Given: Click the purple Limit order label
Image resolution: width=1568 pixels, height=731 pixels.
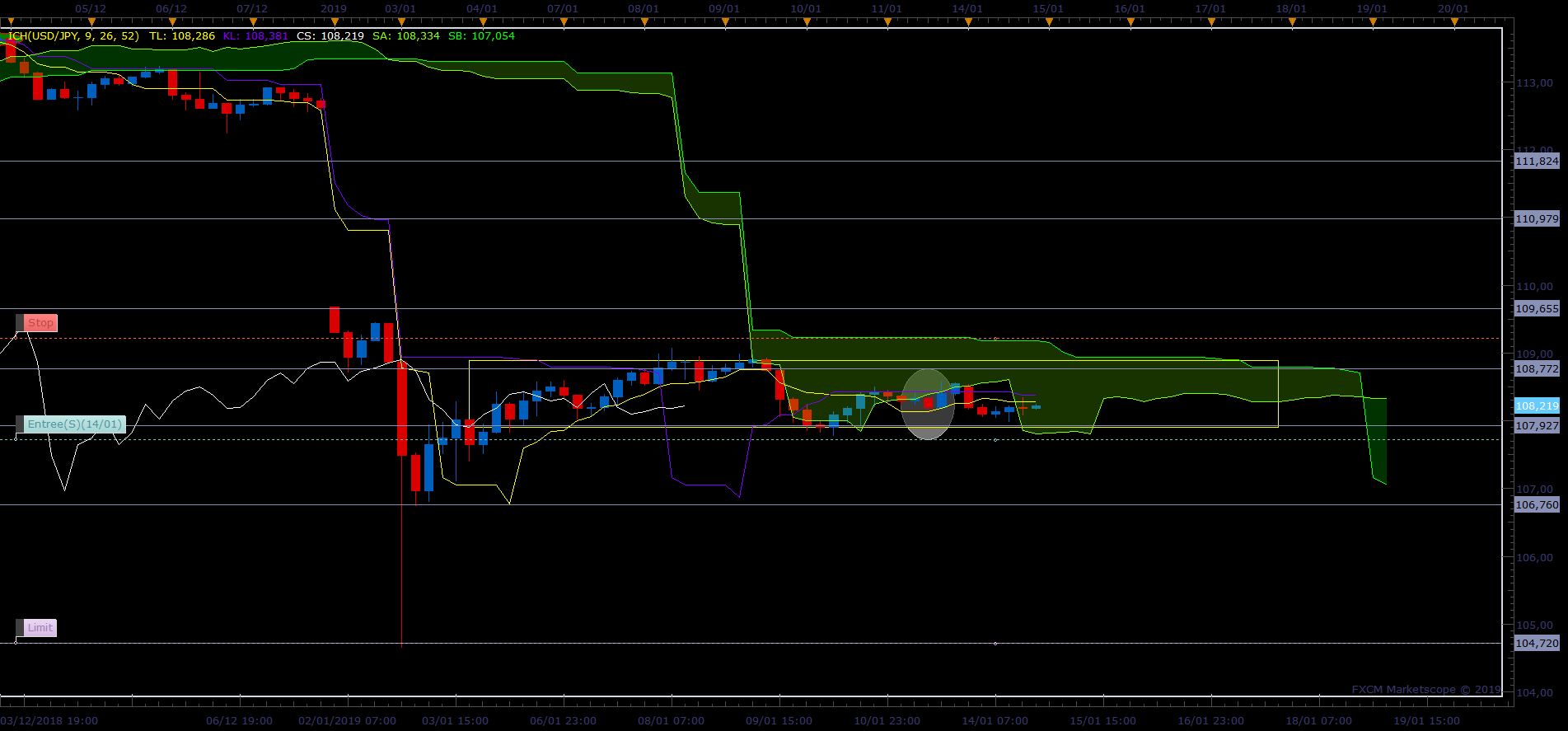Looking at the screenshot, I should tap(40, 628).
